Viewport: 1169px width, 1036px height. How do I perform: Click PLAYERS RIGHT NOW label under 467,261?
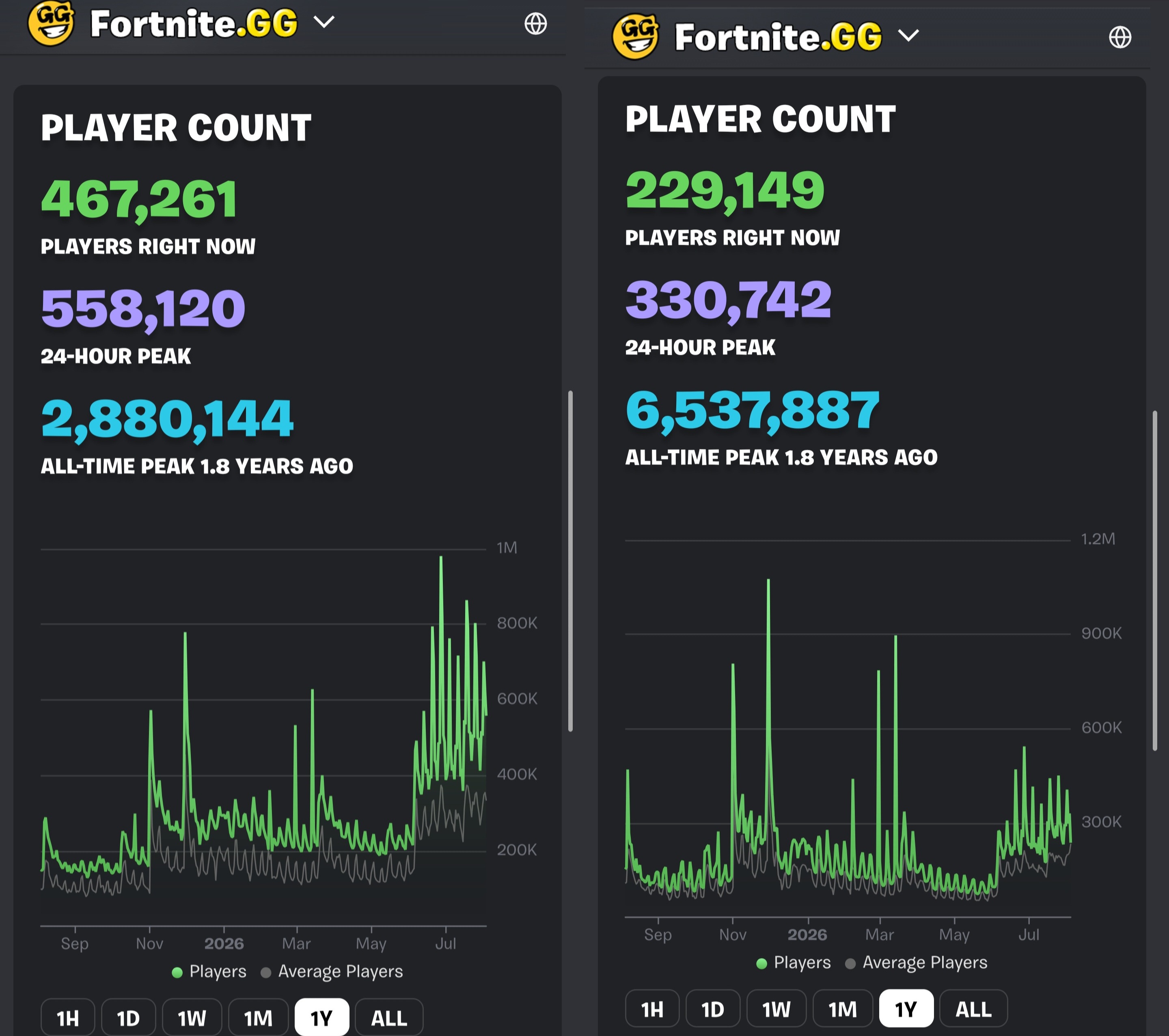click(148, 246)
